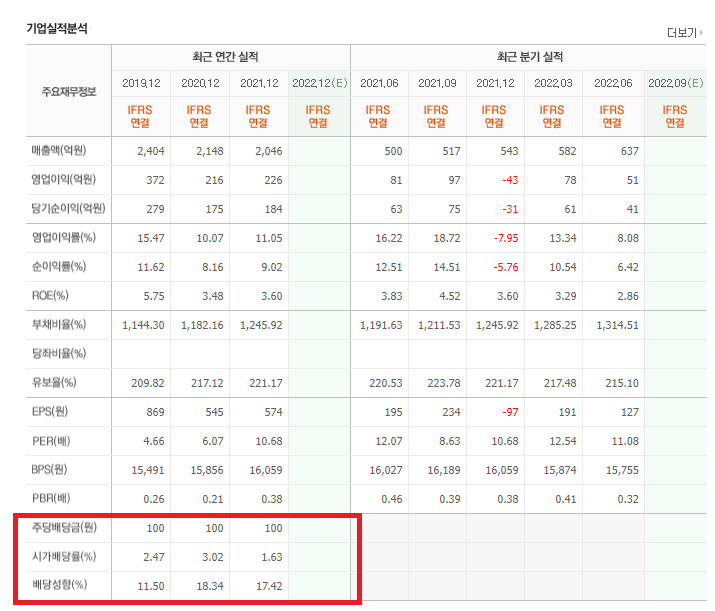Click the 시가배당률(%) row label
715x611 pixels.
(64, 556)
